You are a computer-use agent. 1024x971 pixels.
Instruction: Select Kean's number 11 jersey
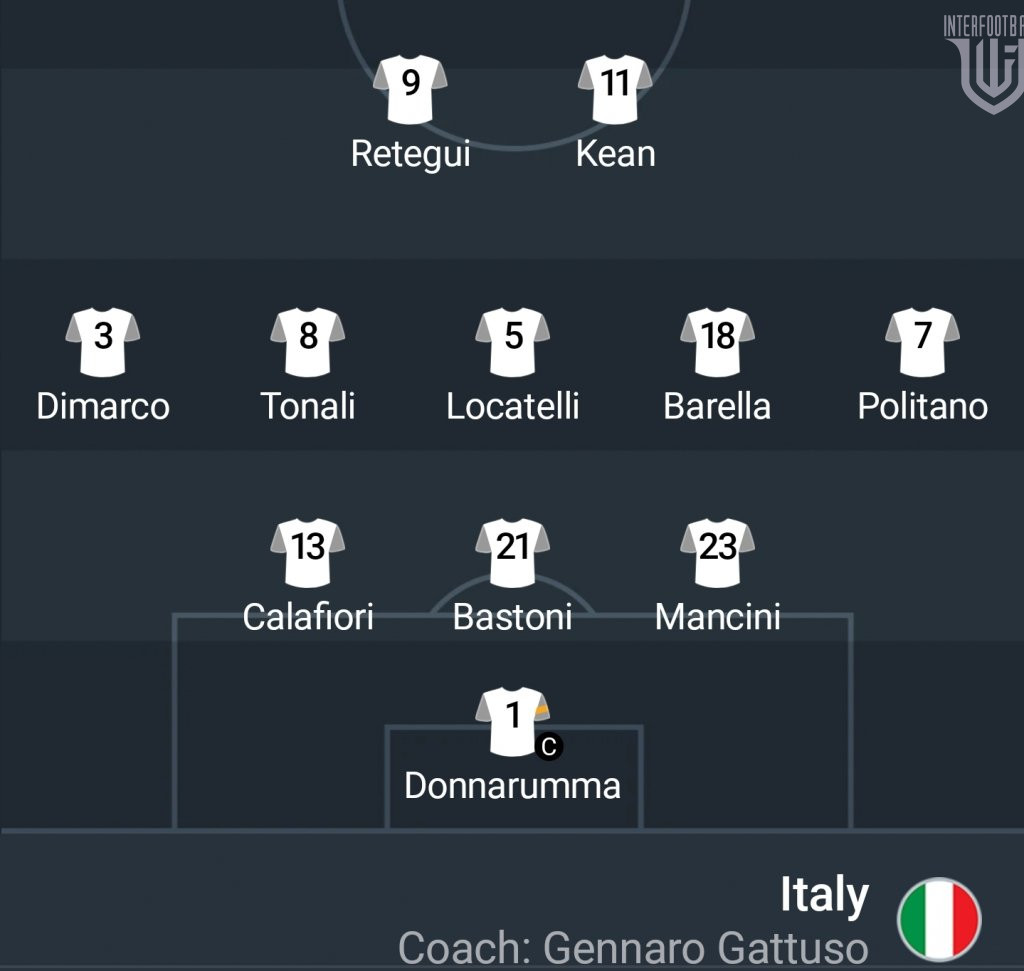615,88
